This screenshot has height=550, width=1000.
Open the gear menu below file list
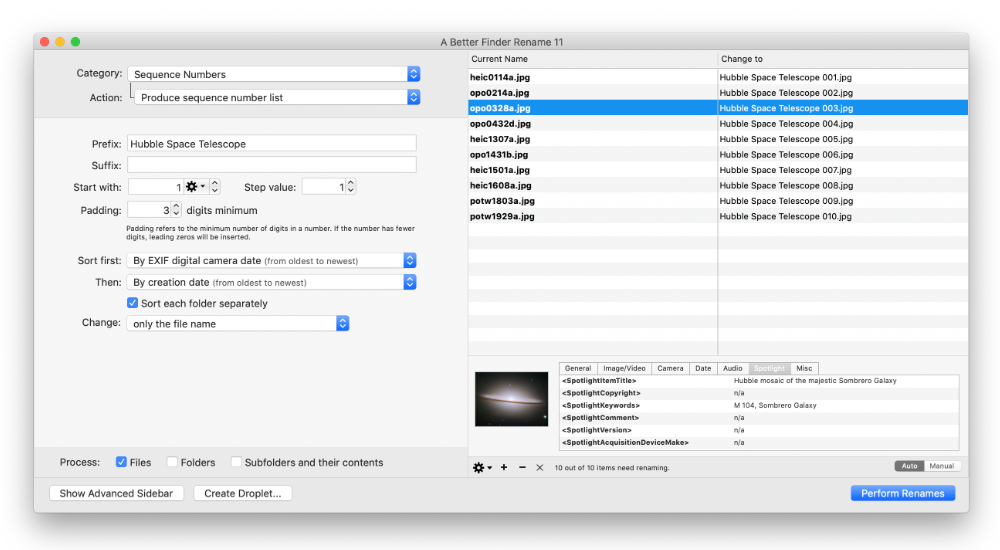pos(481,467)
